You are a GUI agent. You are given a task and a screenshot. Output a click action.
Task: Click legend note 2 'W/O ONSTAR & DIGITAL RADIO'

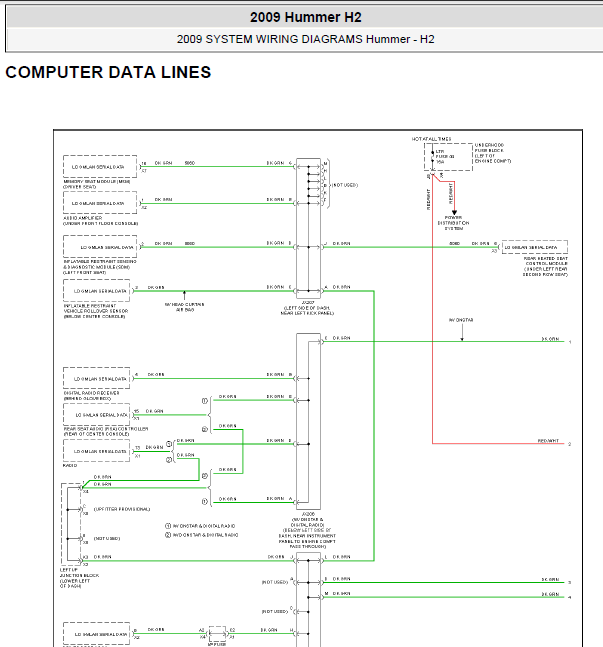[x=202, y=535]
